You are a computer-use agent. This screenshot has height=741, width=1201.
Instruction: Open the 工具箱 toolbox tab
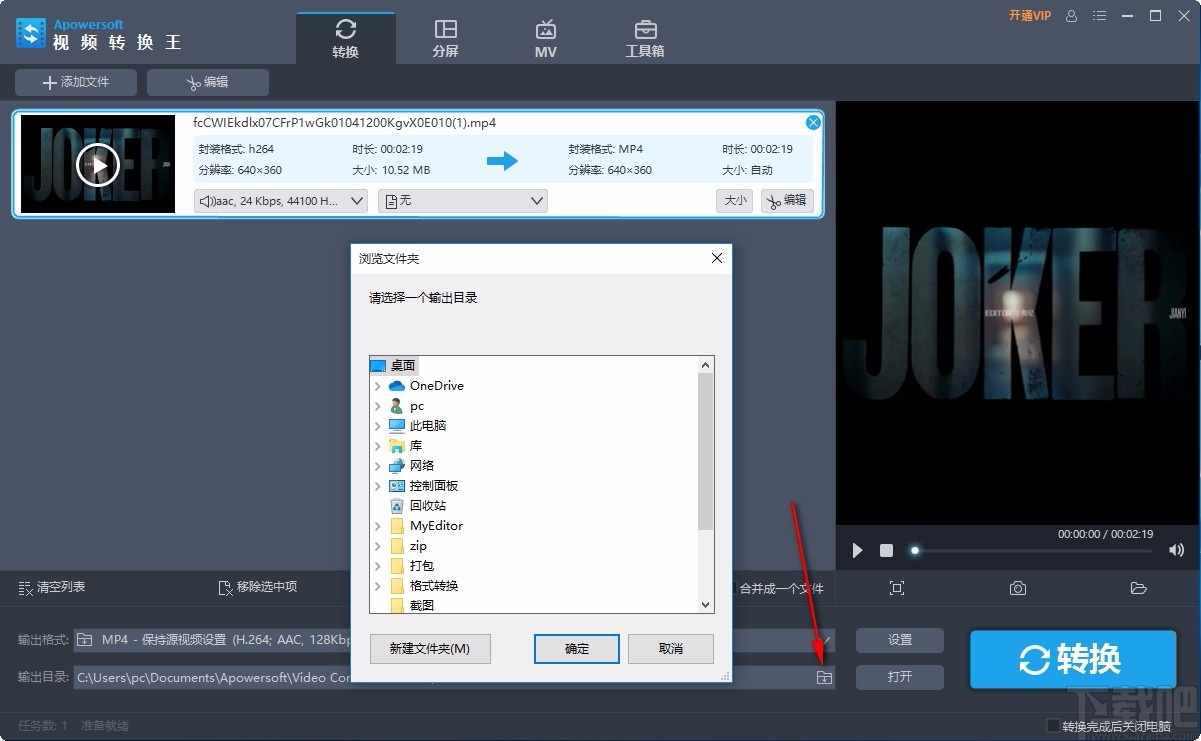645,37
